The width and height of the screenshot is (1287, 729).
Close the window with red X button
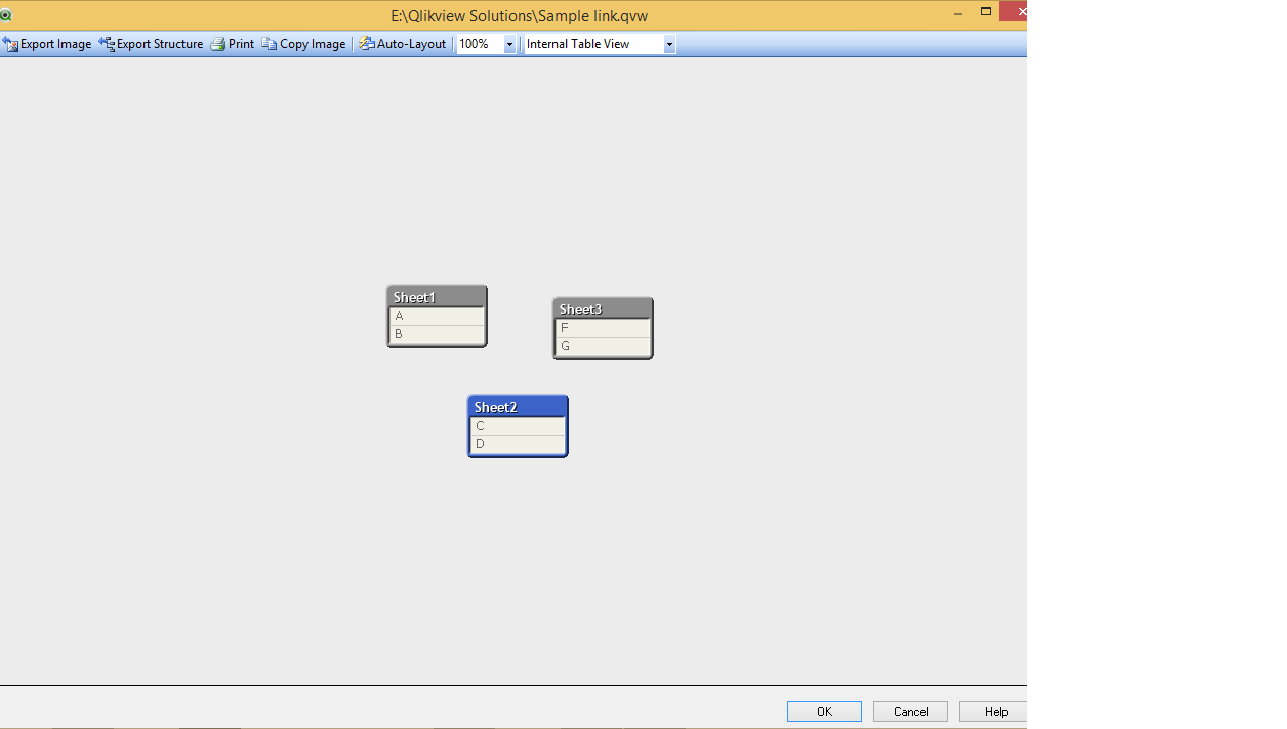tap(1014, 11)
